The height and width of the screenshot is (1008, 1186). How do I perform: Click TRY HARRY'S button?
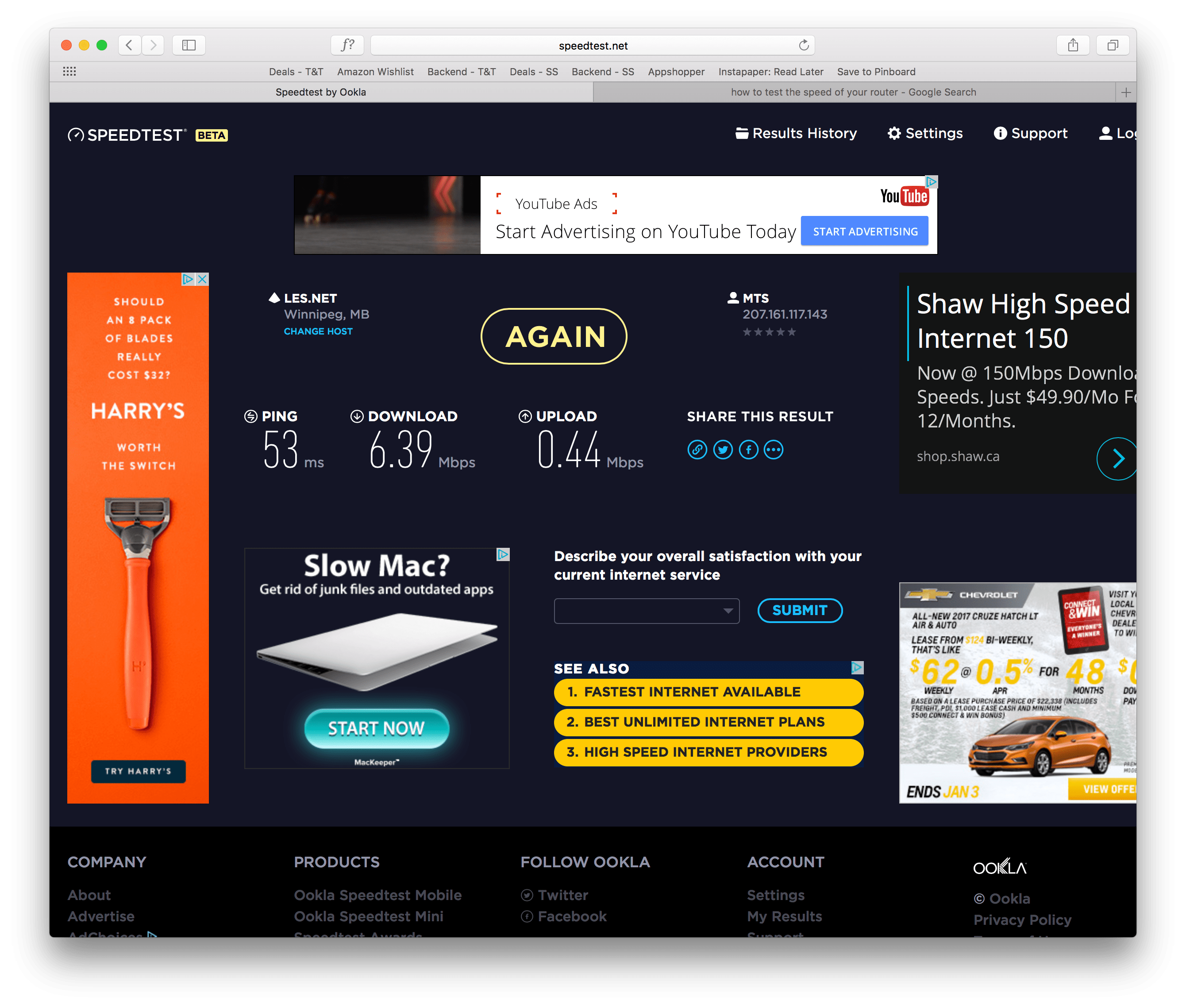pyautogui.click(x=139, y=771)
